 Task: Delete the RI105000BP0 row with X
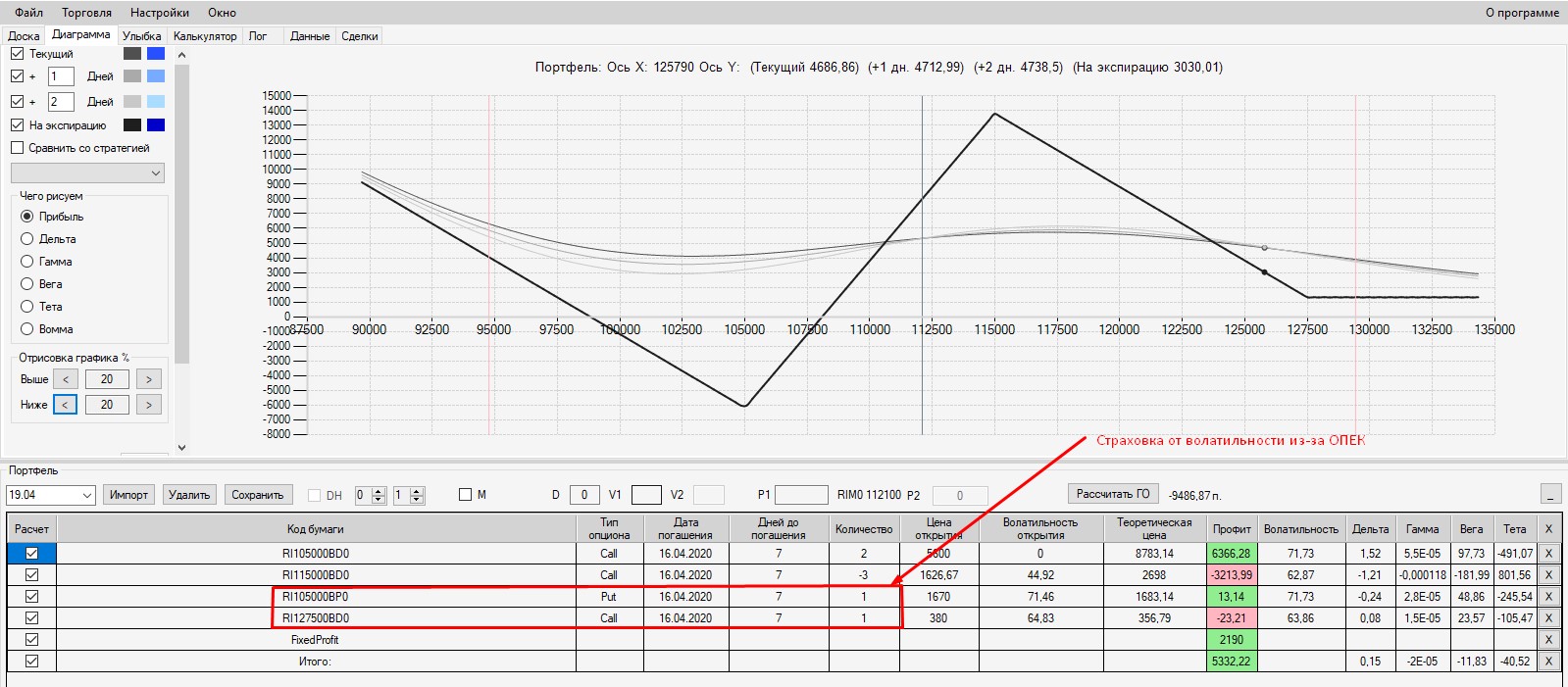[x=1548, y=597]
